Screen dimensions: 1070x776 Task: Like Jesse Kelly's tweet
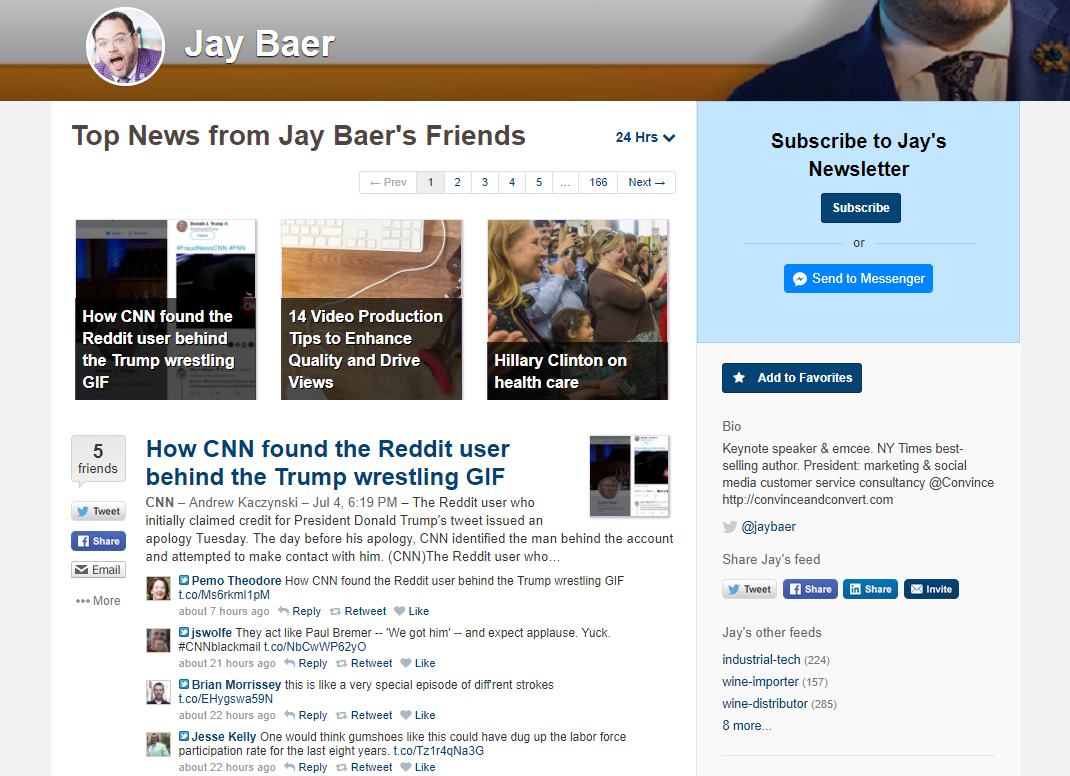(x=418, y=767)
